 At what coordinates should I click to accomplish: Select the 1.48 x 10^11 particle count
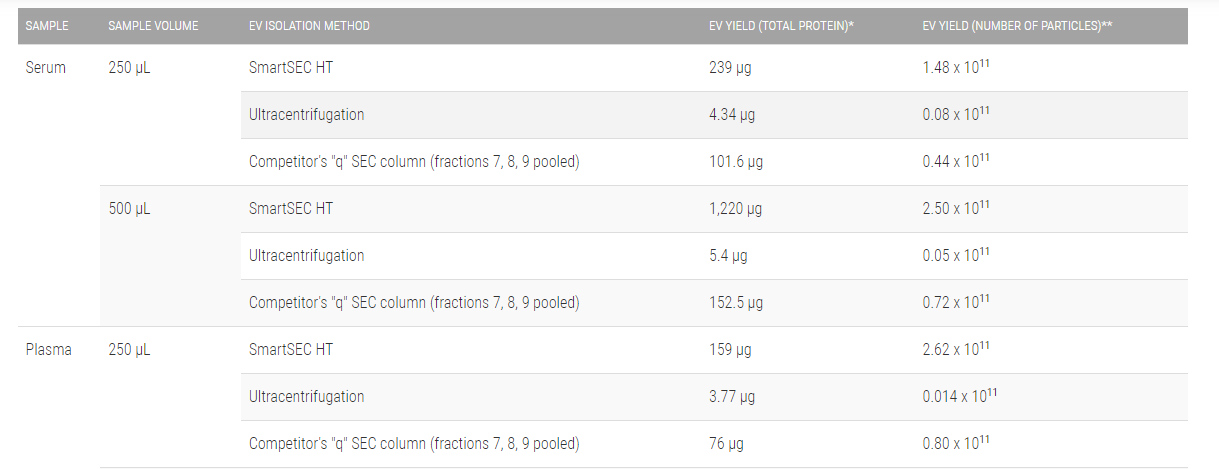[x=956, y=68]
